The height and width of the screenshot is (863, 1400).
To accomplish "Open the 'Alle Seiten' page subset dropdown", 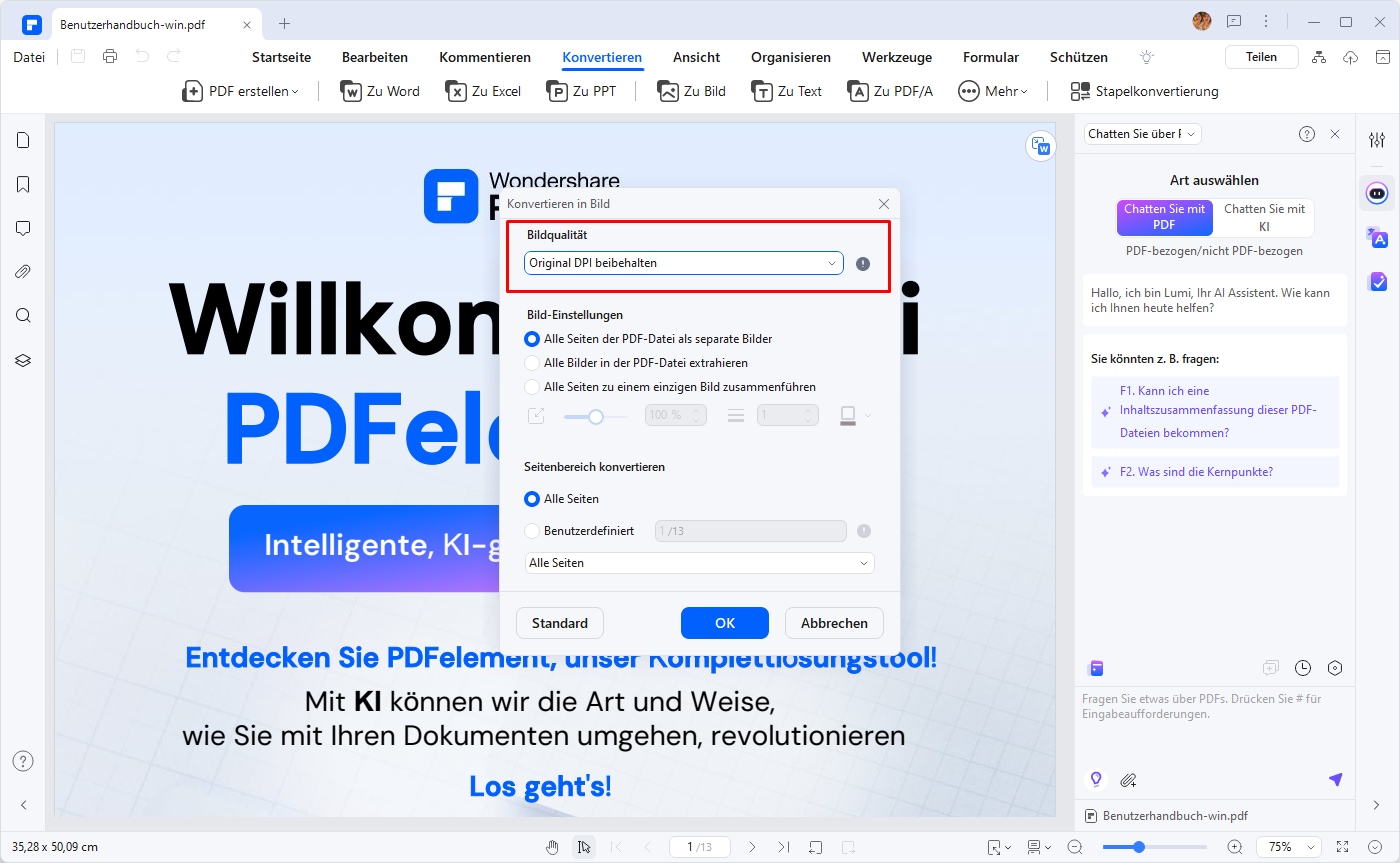I will 700,563.
